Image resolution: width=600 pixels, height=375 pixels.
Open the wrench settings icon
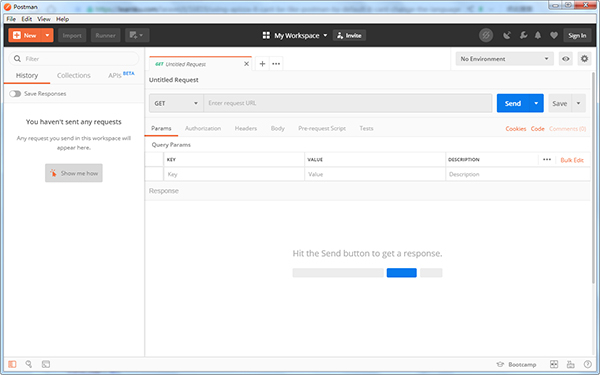click(523, 36)
